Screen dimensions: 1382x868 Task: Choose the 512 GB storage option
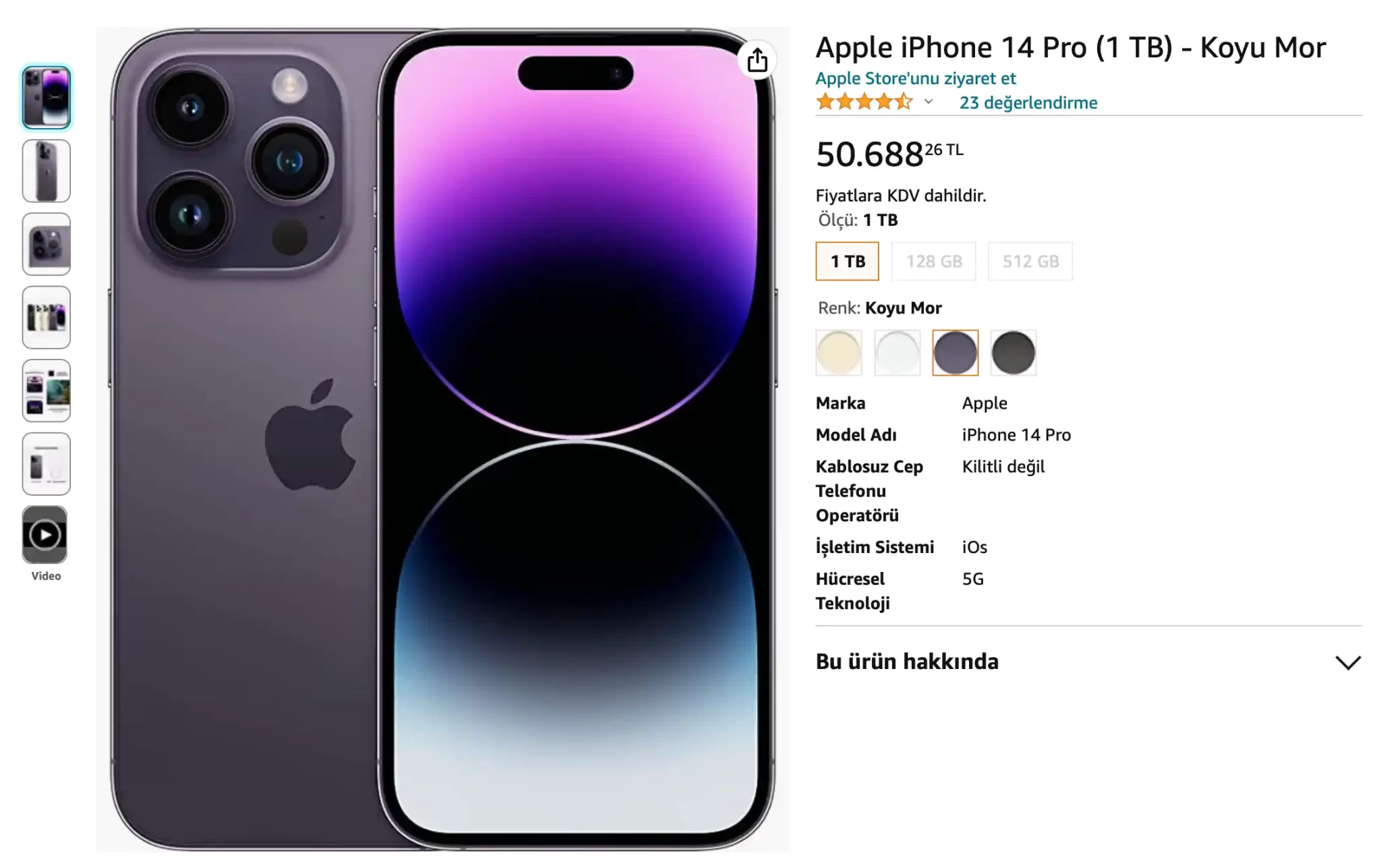click(1030, 261)
